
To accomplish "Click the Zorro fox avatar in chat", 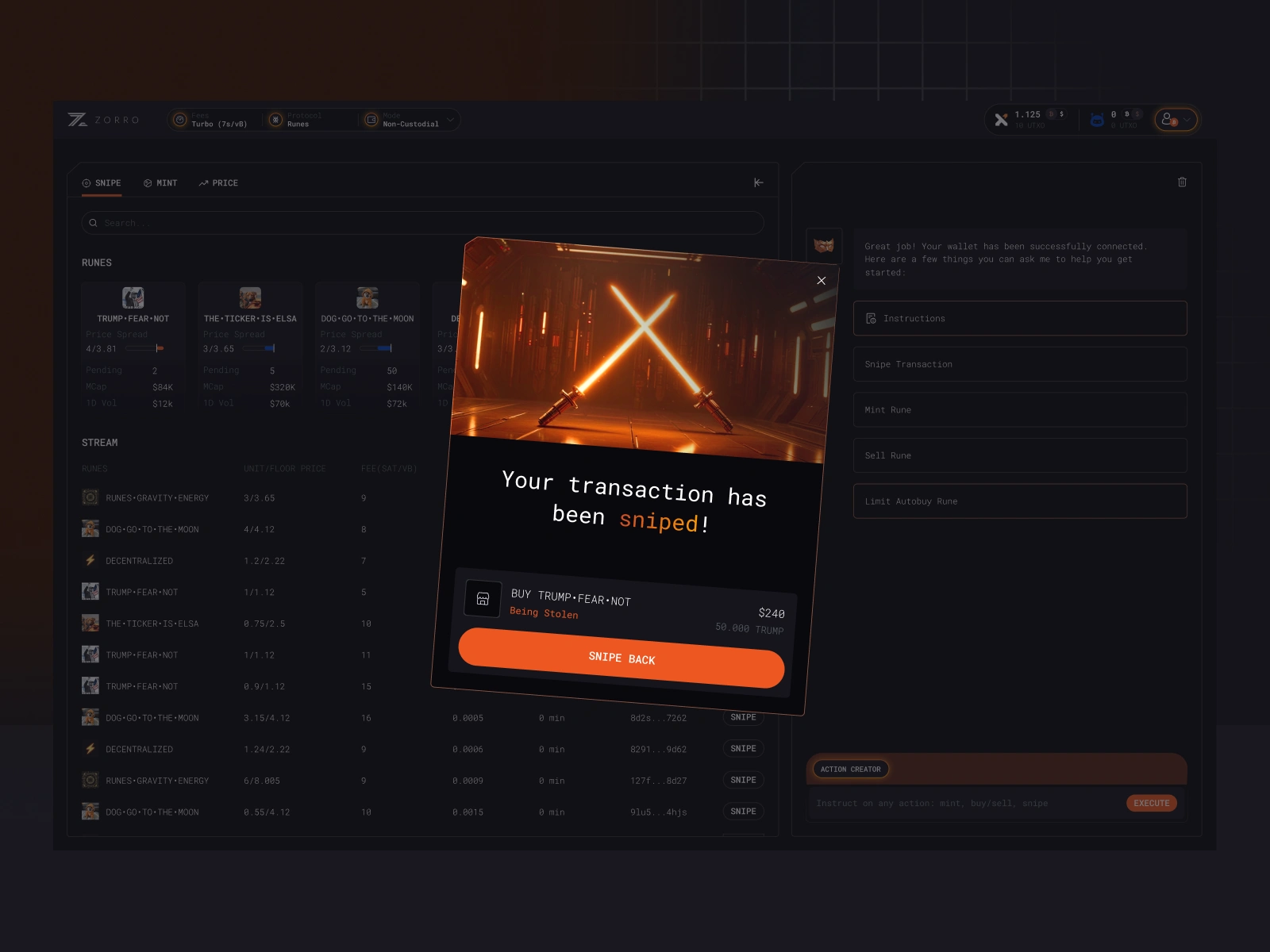I will pos(824,245).
